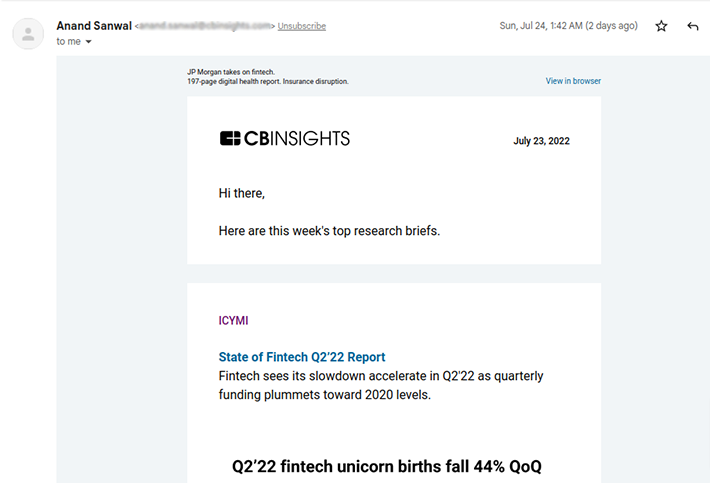This screenshot has width=710, height=483.
Task: Star this email from Anand Sanwal
Action: (661, 26)
